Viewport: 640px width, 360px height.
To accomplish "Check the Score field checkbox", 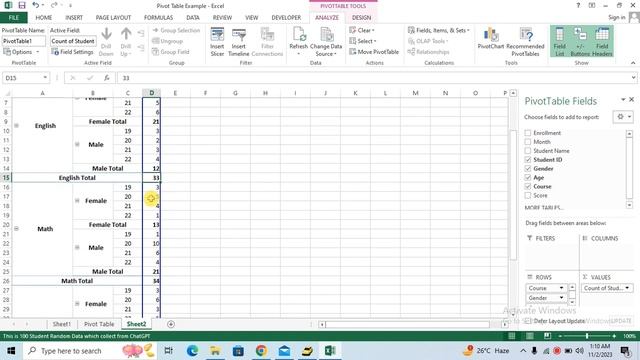I will coord(528,196).
